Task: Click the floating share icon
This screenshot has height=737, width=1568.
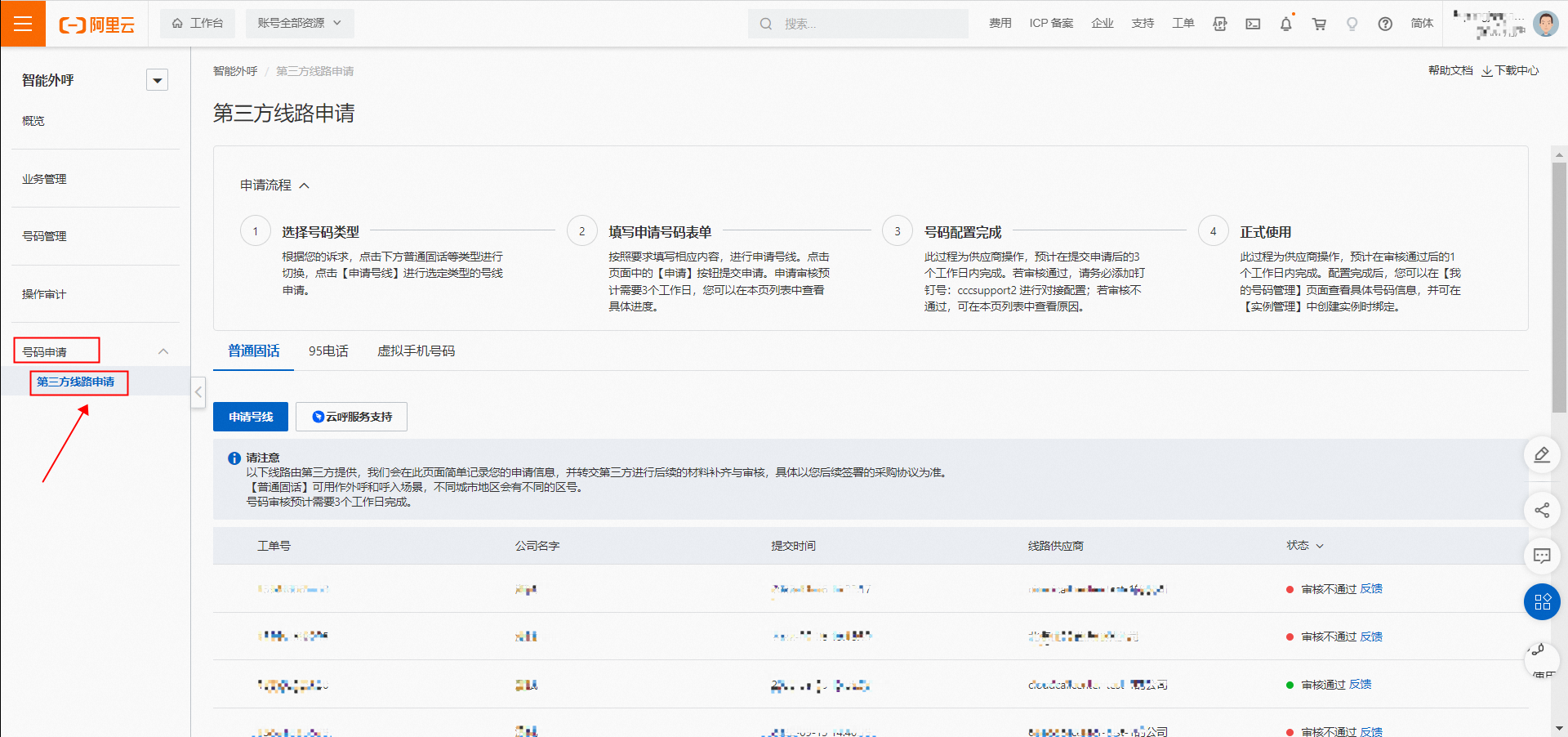Action: 1542,511
